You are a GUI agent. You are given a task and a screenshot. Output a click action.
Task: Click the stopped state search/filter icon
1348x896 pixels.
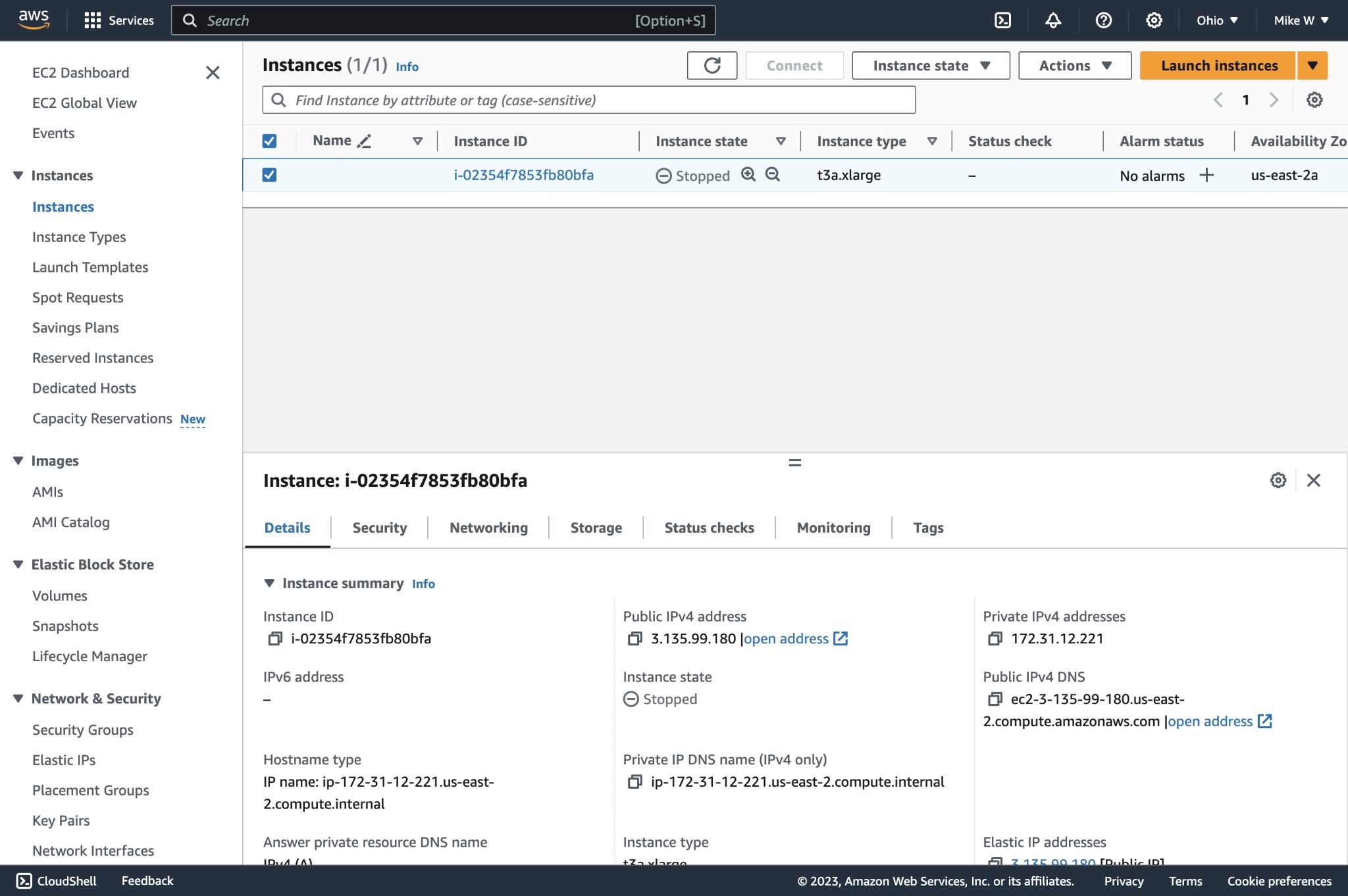click(x=747, y=173)
